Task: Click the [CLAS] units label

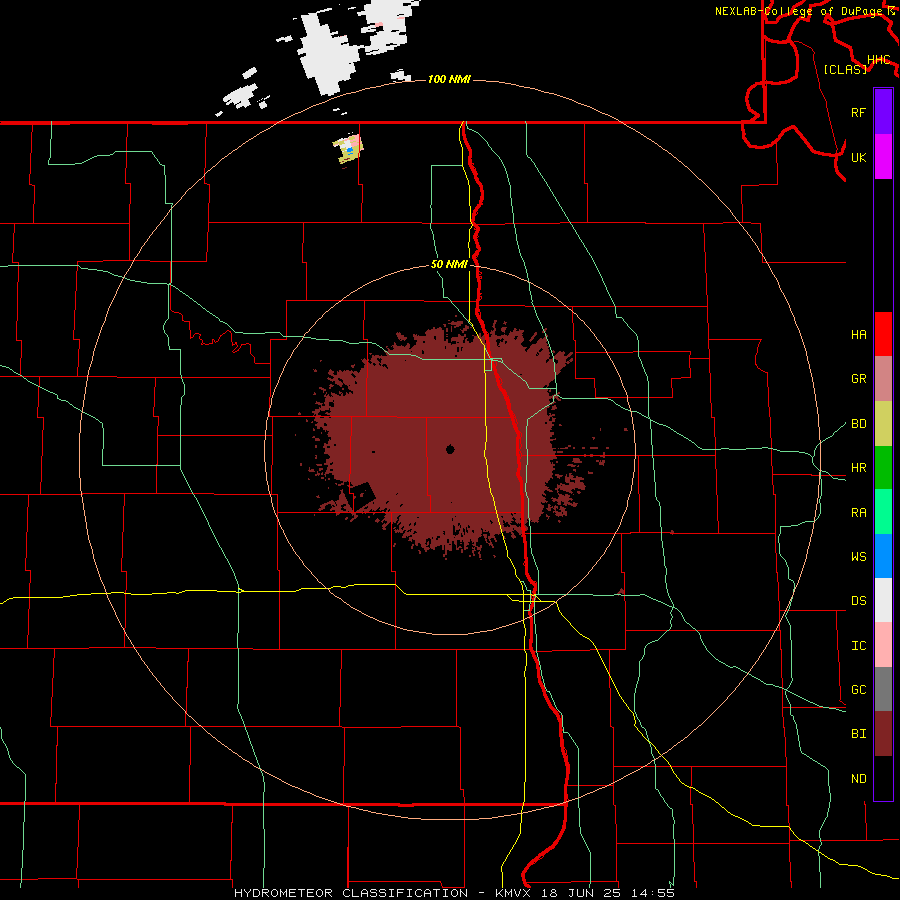Action: (845, 70)
